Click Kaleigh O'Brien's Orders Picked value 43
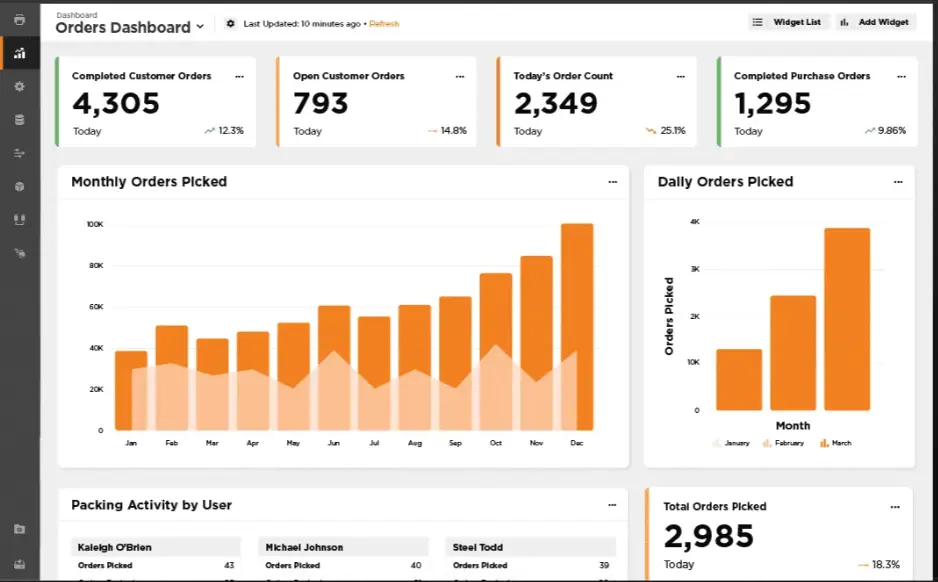Image resolution: width=938 pixels, height=582 pixels. click(x=229, y=565)
